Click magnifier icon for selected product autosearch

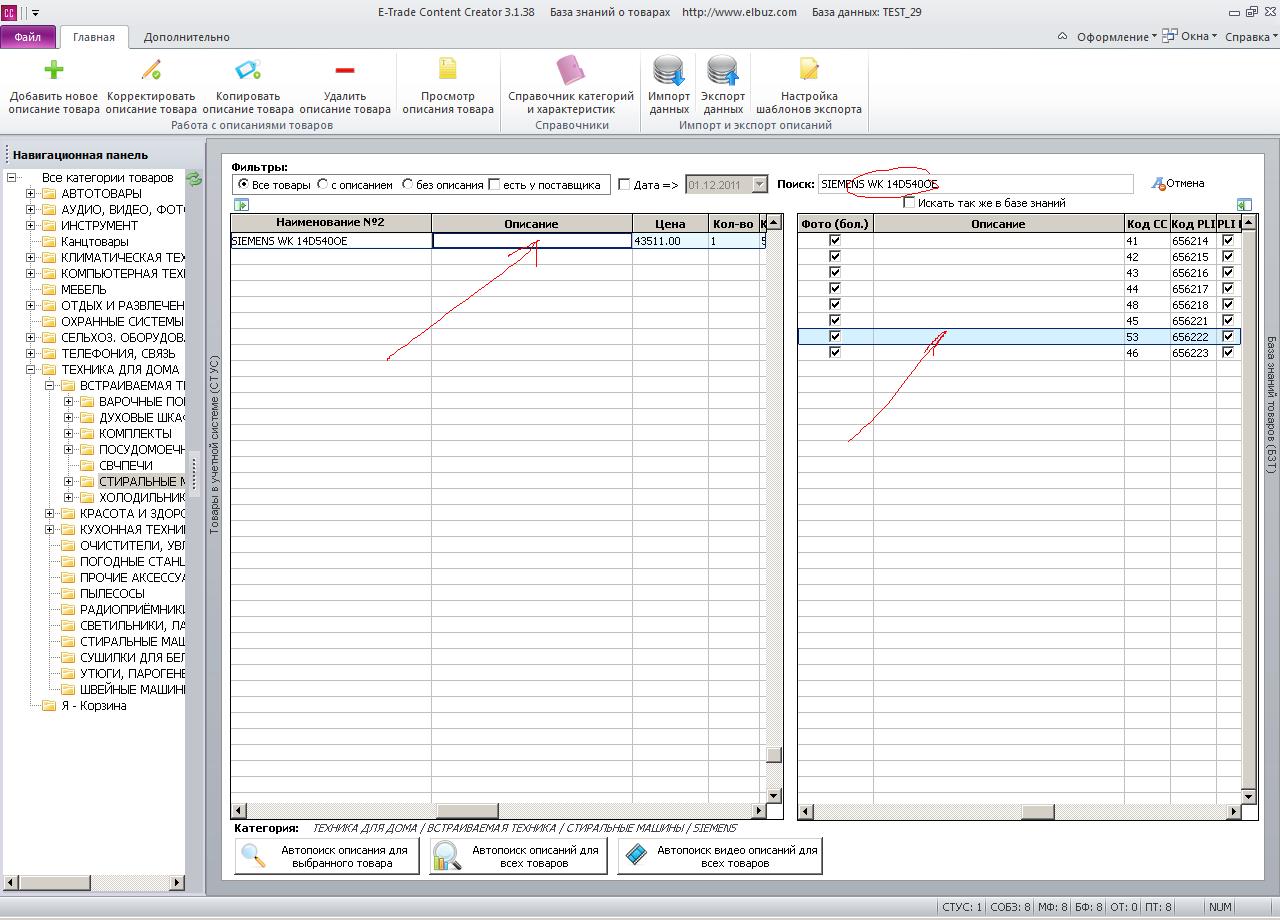pyautogui.click(x=254, y=857)
